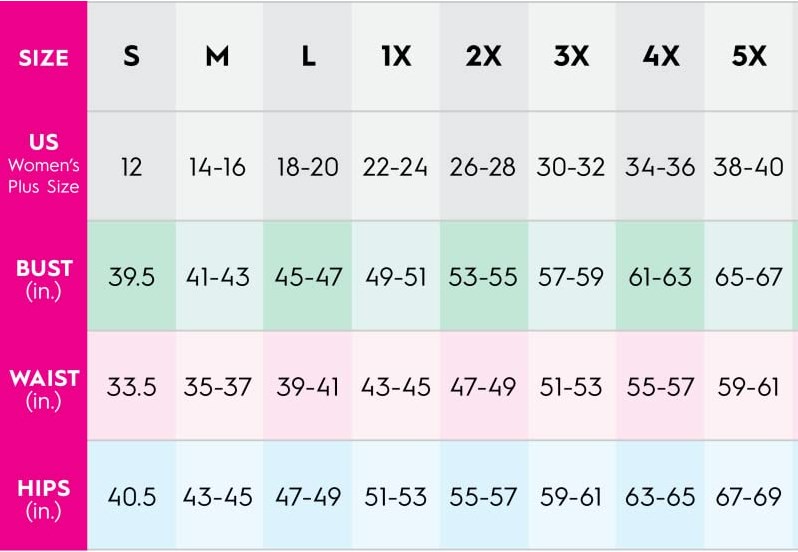Click the WAIST (in.) row label

coord(44,389)
